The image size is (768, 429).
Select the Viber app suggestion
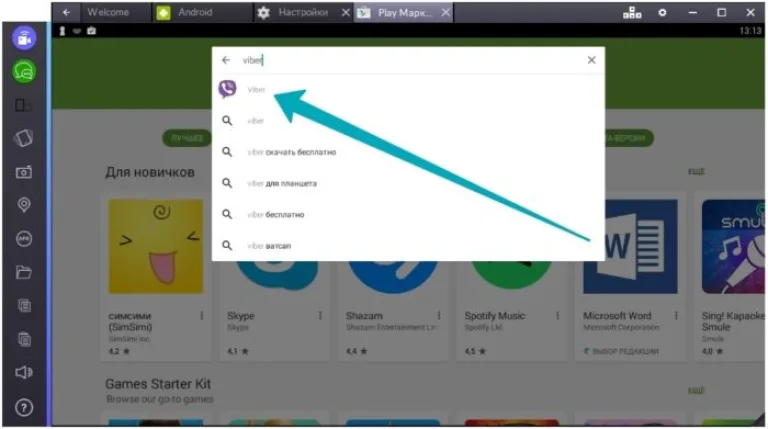click(x=408, y=89)
